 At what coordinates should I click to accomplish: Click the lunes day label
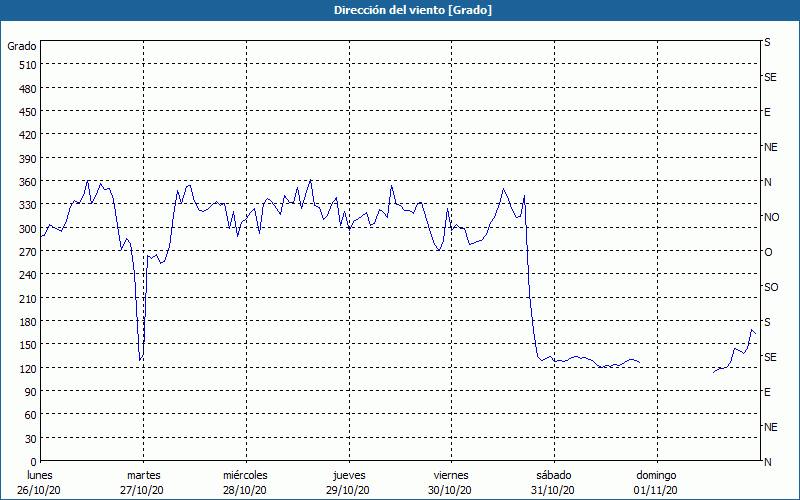(x=40, y=475)
